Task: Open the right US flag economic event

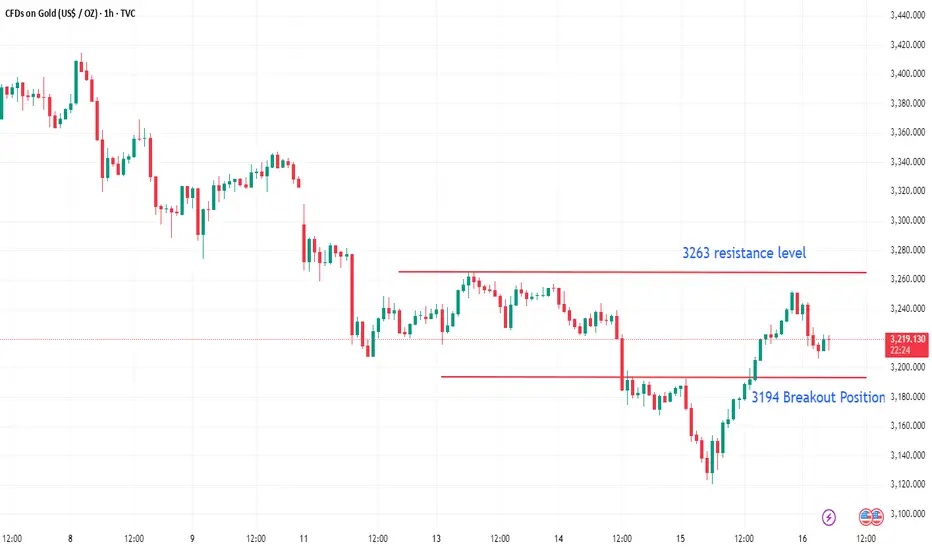Action: click(877, 517)
